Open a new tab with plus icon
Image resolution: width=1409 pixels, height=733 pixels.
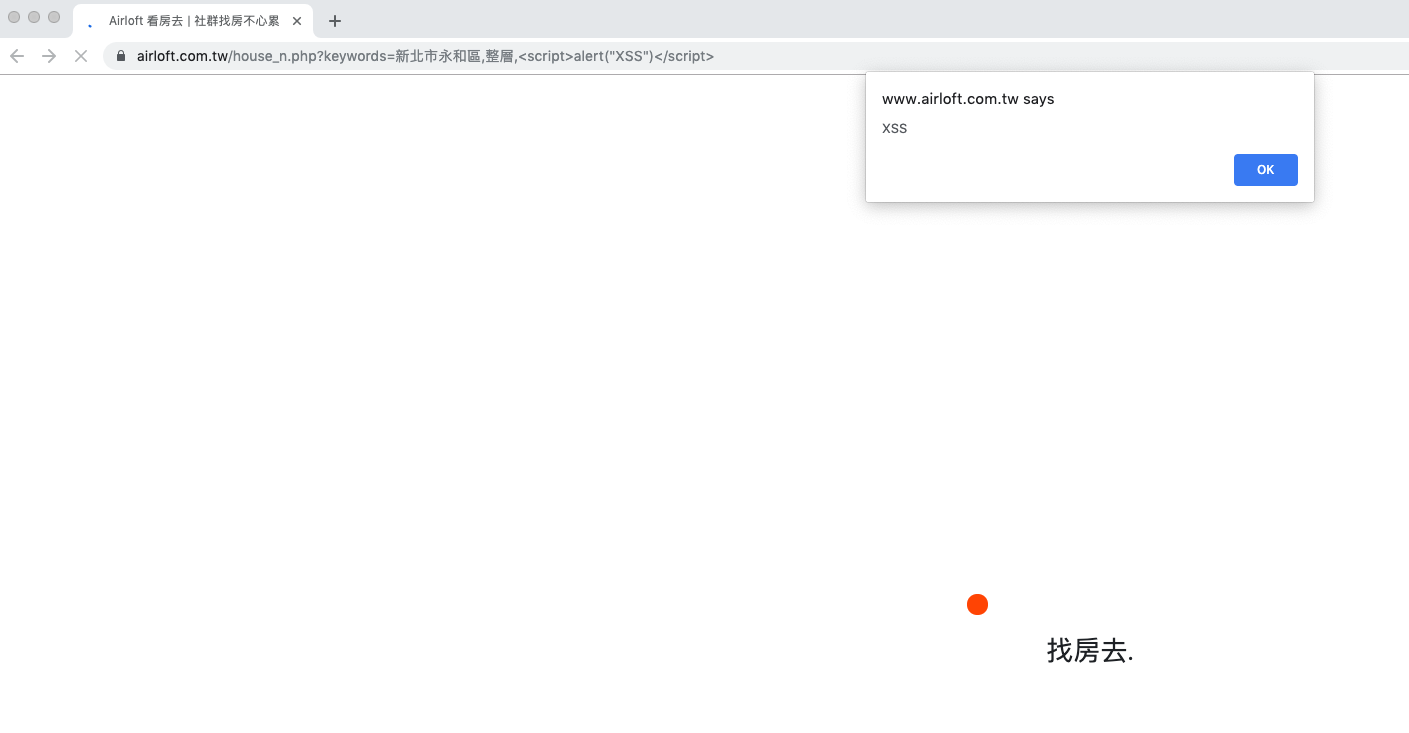(335, 21)
